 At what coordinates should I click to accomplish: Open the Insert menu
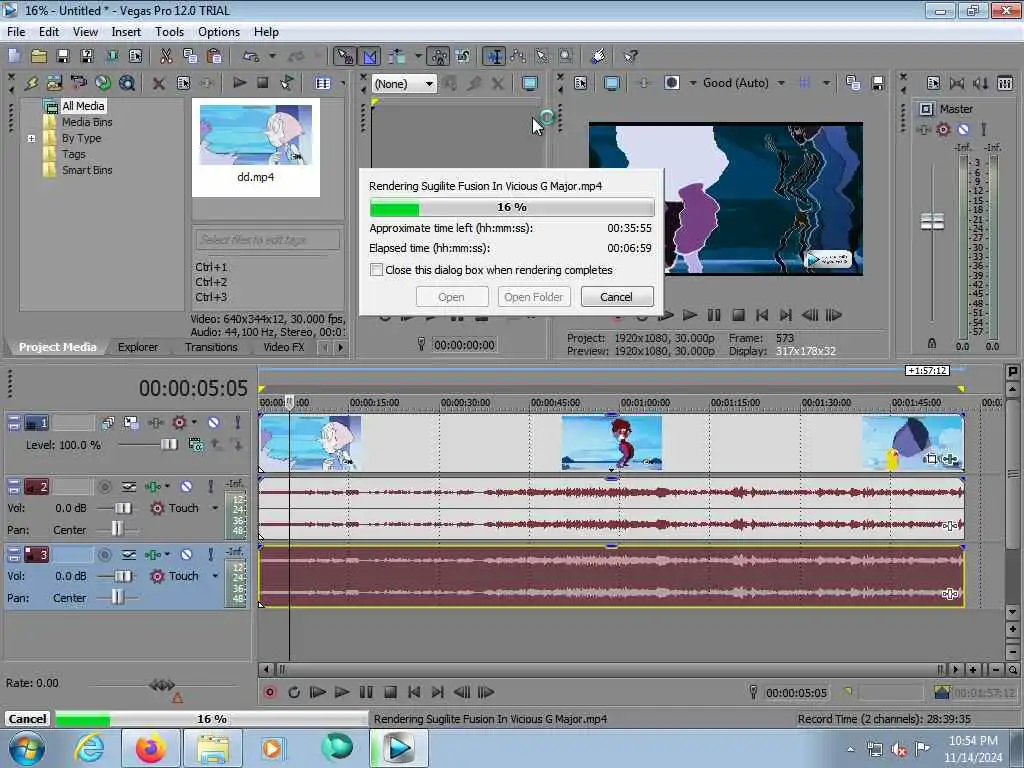coord(126,31)
